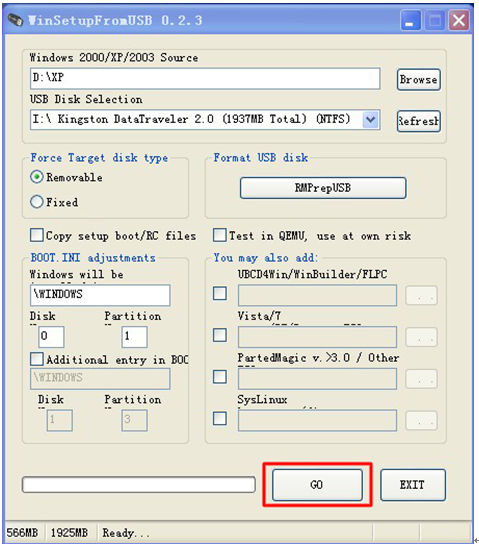Viewport: 479px width, 547px height.
Task: Tick the PartedMagic checkbox
Action: tap(219, 377)
